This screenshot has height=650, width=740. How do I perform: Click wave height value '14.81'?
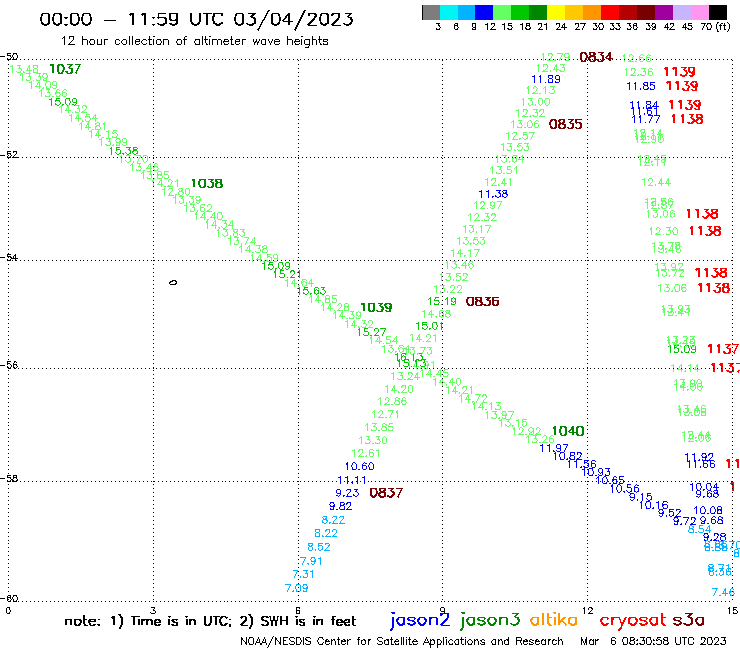click(x=92, y=126)
